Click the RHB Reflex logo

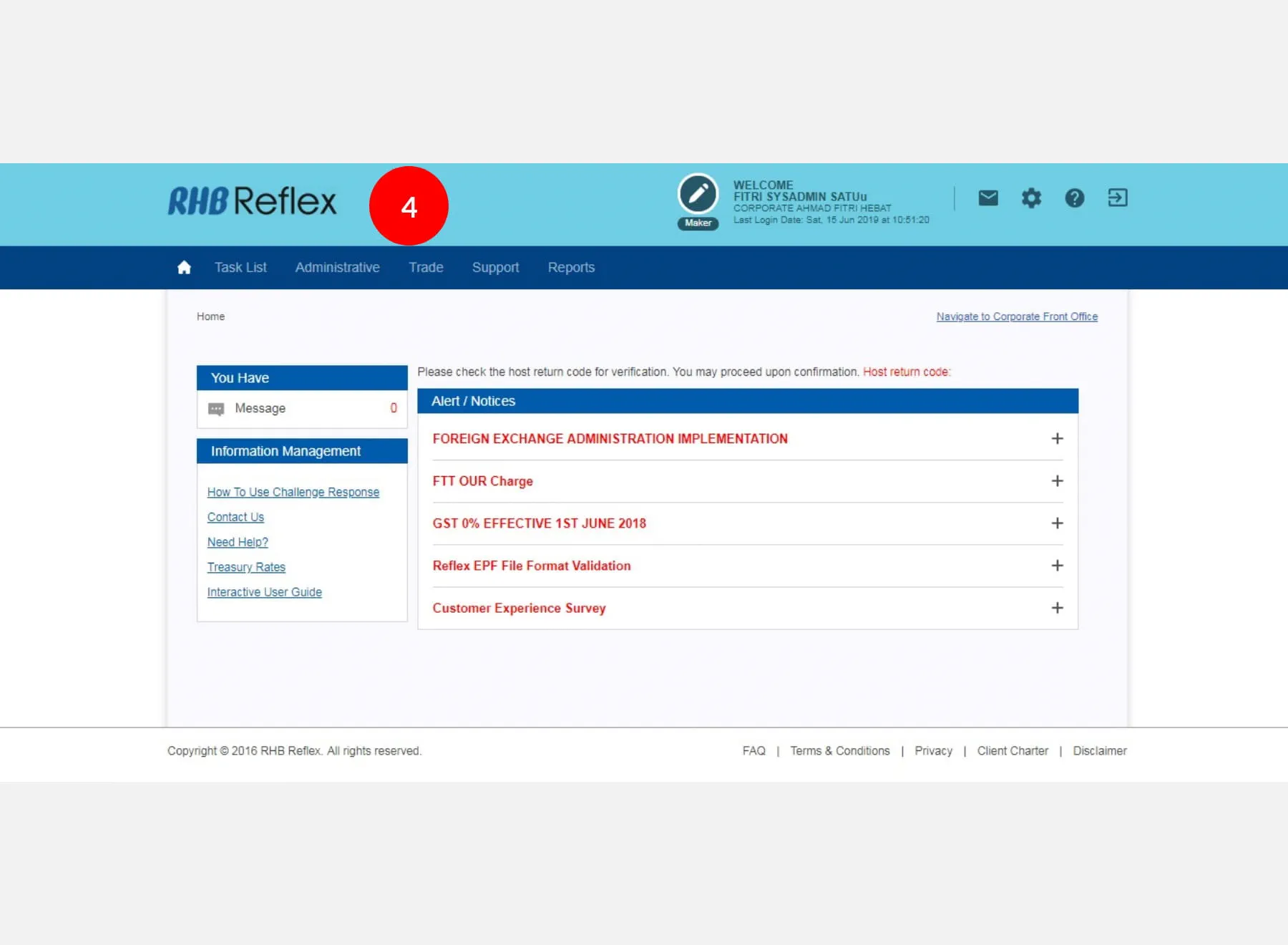point(252,201)
